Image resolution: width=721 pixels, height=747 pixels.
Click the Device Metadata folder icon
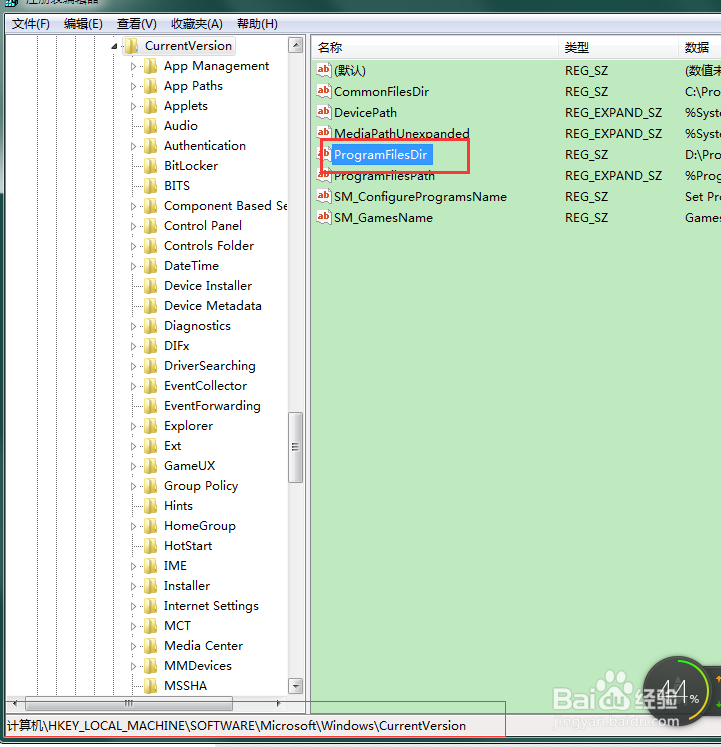(x=151, y=306)
